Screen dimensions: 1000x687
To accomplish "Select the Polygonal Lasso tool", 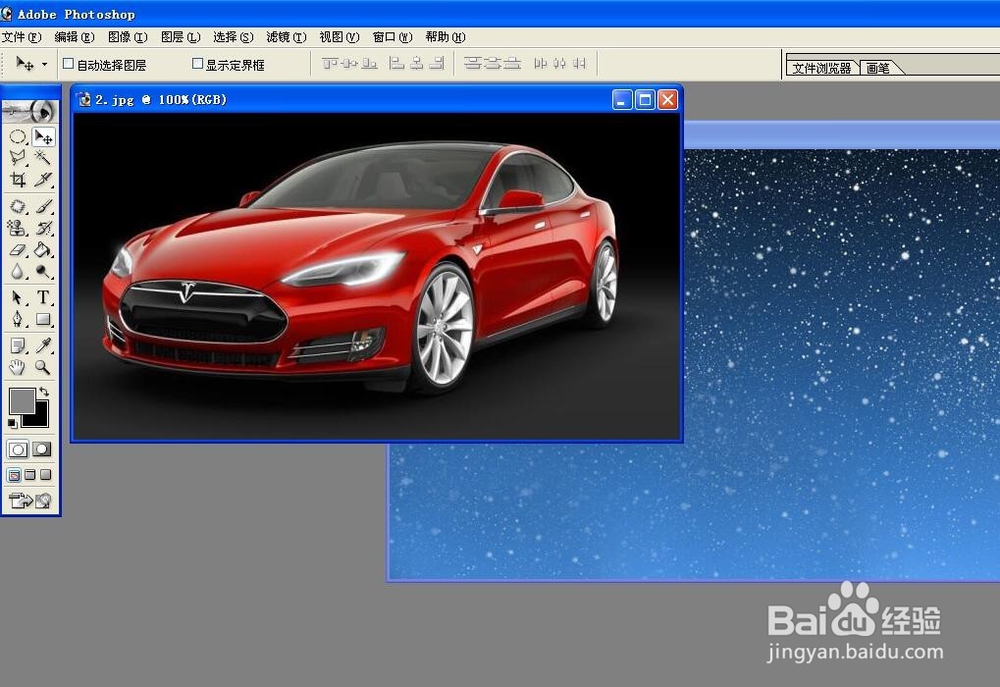I will pos(18,158).
